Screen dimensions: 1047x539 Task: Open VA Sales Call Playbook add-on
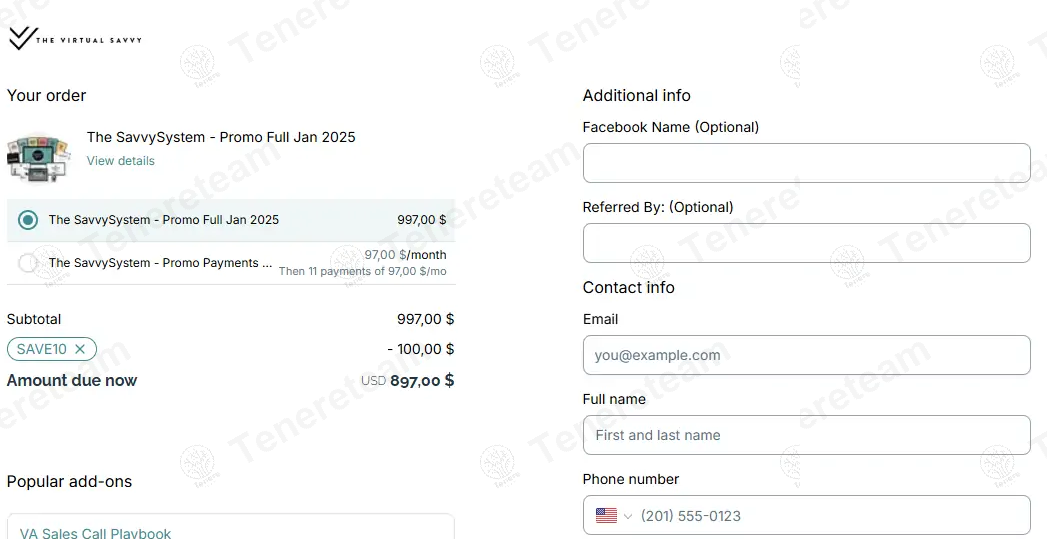click(x=96, y=533)
